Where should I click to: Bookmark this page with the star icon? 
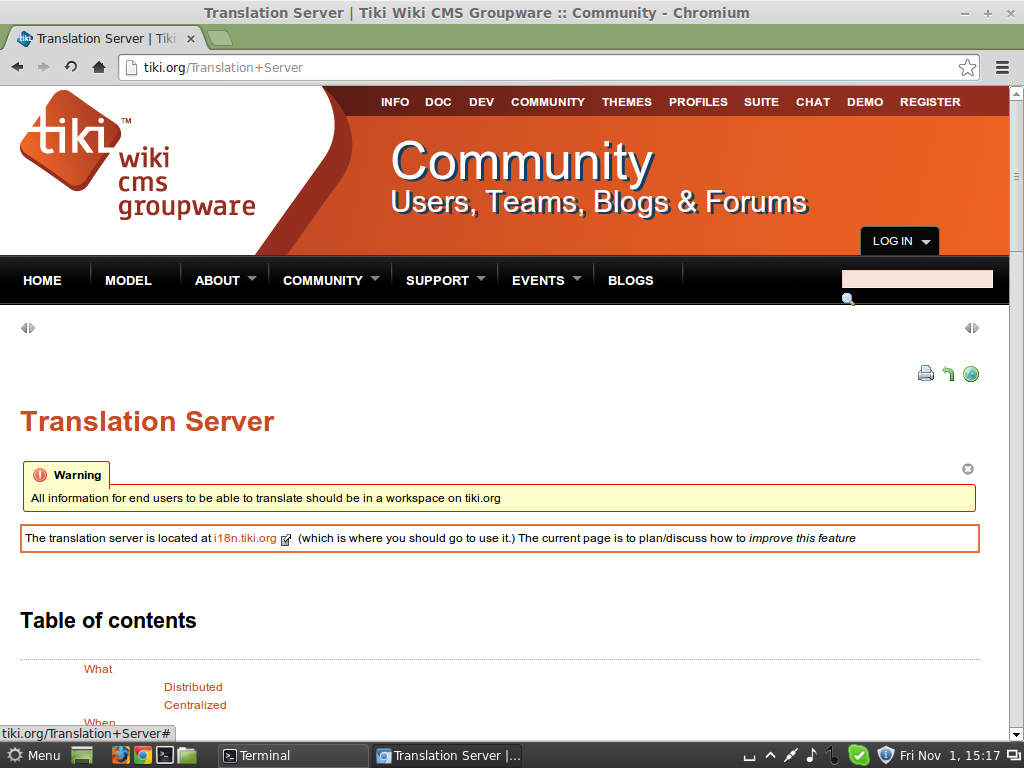coord(967,67)
